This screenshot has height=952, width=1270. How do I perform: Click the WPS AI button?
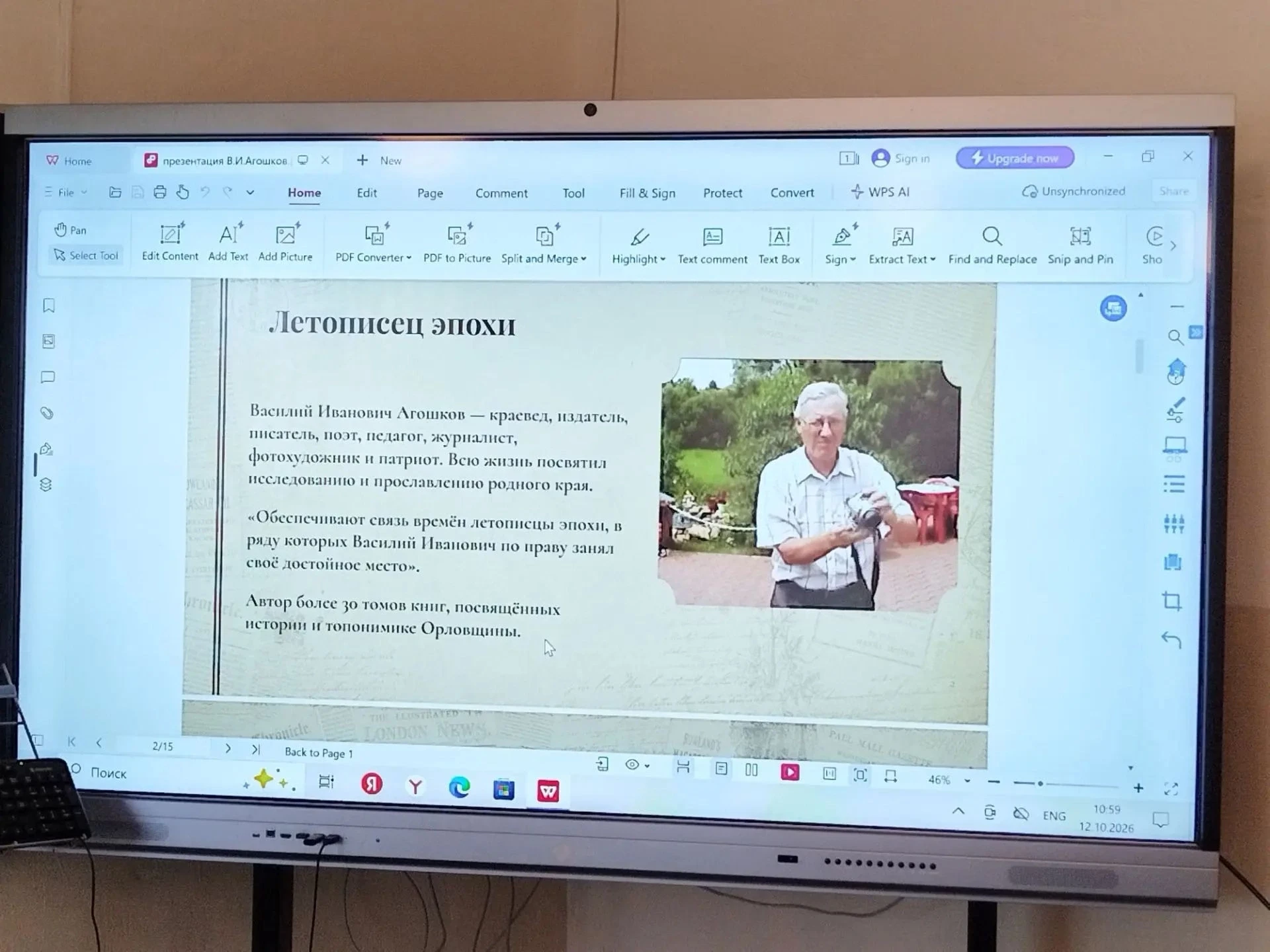click(x=880, y=192)
